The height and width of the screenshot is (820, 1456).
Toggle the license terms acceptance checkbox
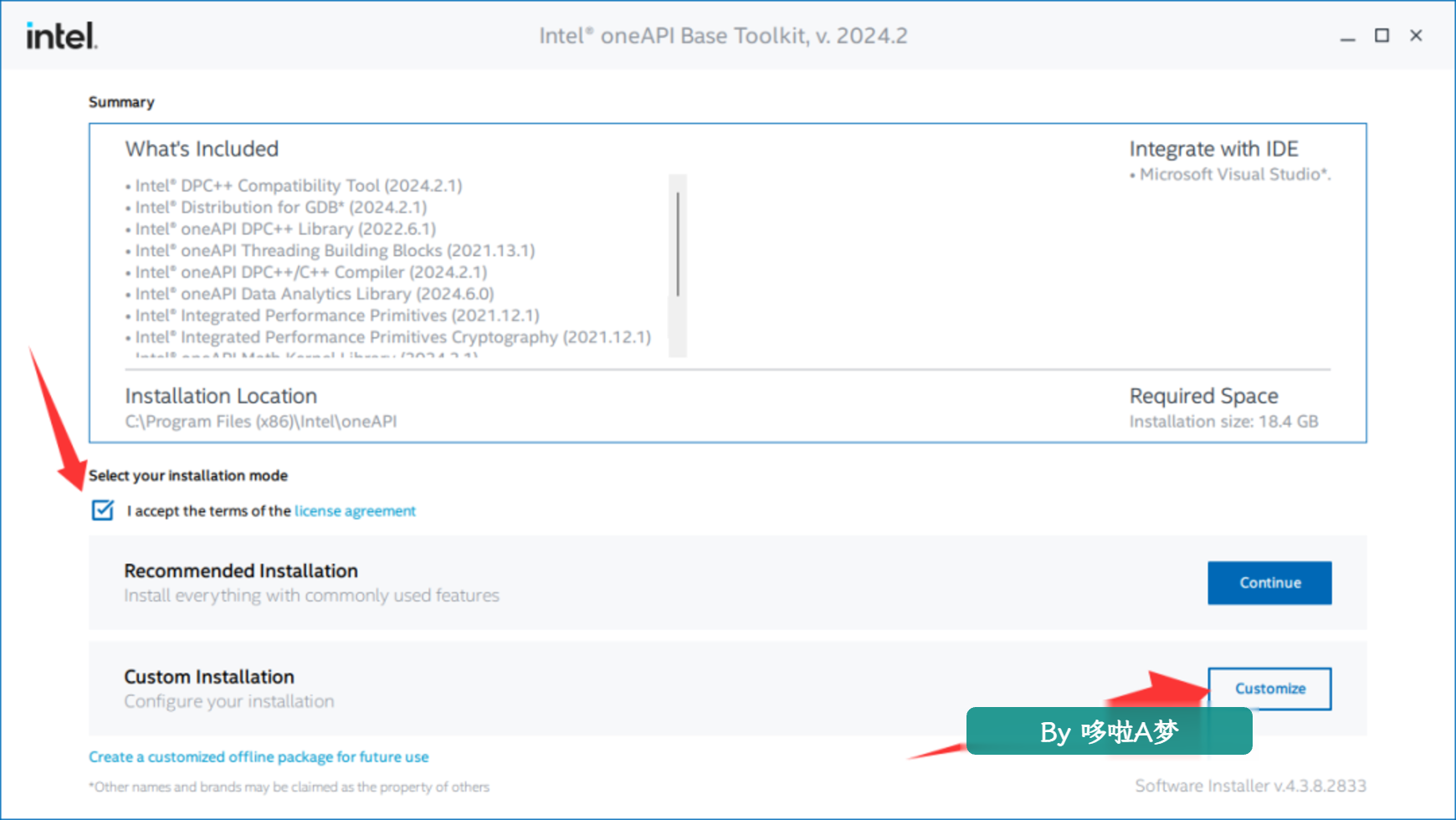pos(103,510)
